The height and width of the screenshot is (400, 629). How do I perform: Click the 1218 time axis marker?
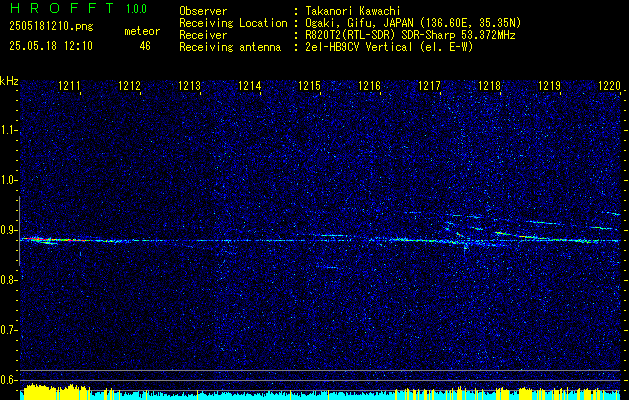click(x=490, y=85)
